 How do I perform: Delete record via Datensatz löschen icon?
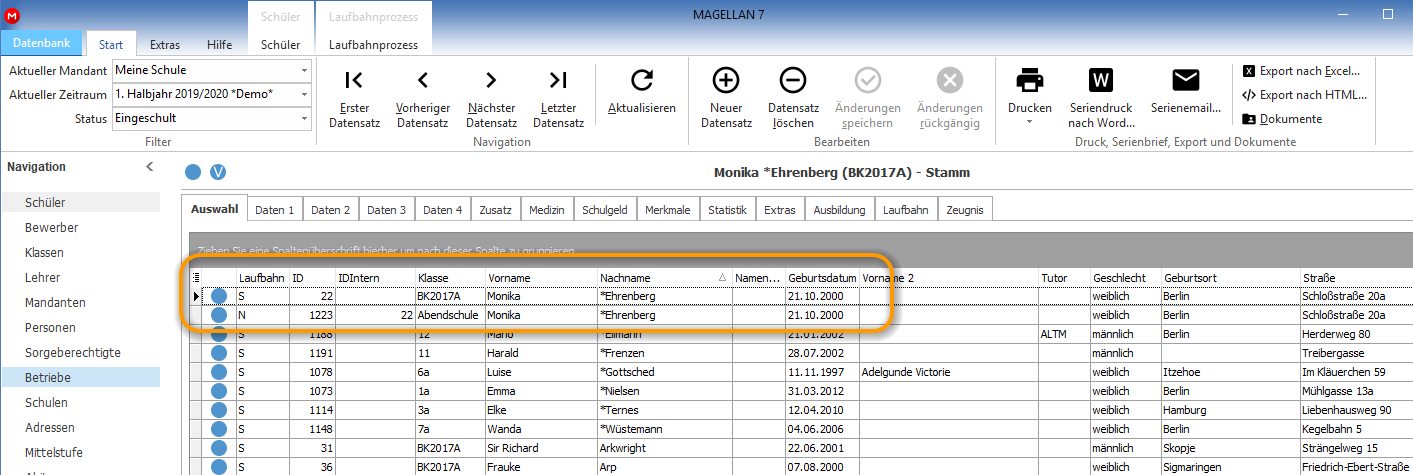click(793, 80)
